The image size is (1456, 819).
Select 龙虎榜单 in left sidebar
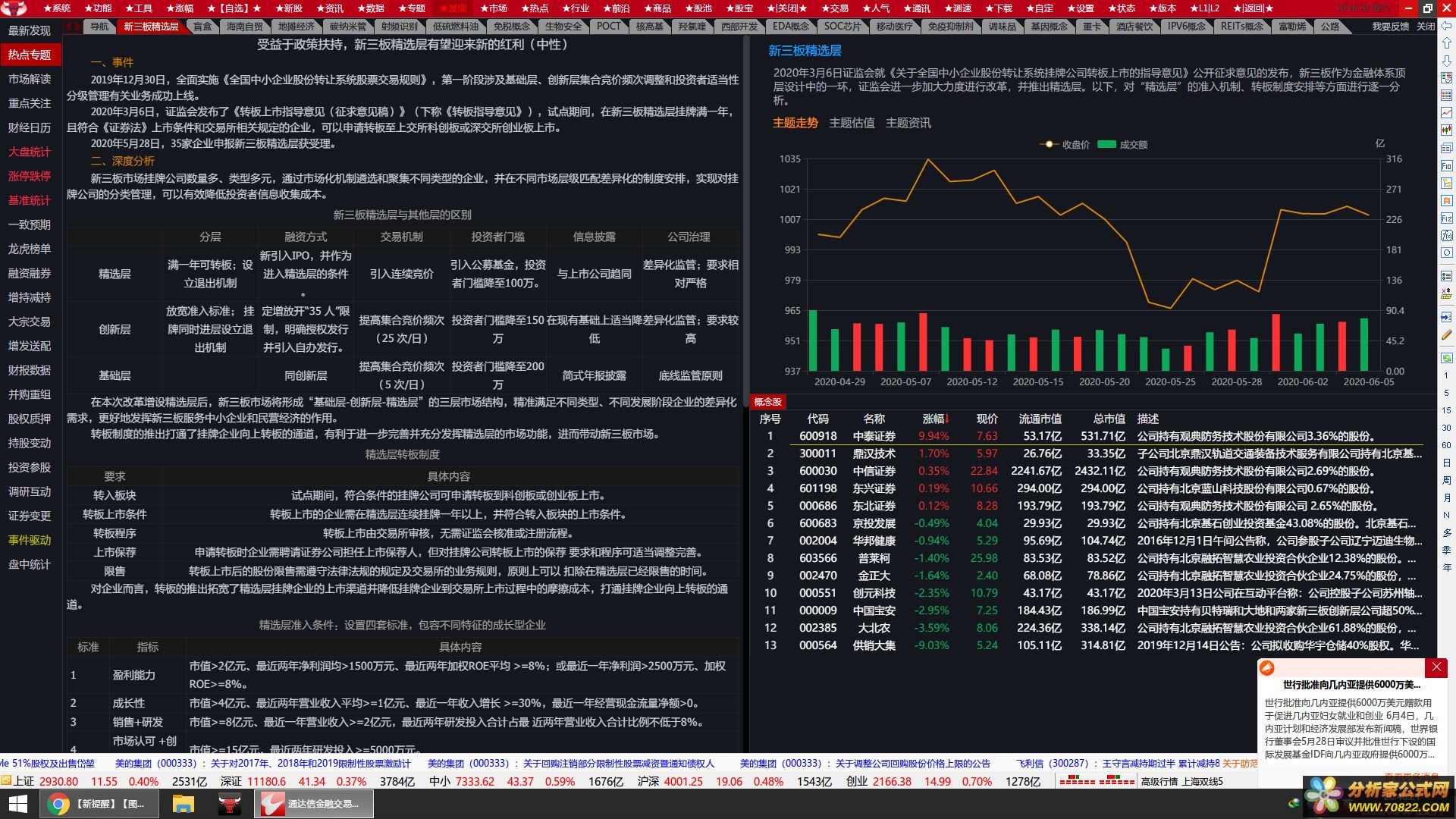pos(30,249)
